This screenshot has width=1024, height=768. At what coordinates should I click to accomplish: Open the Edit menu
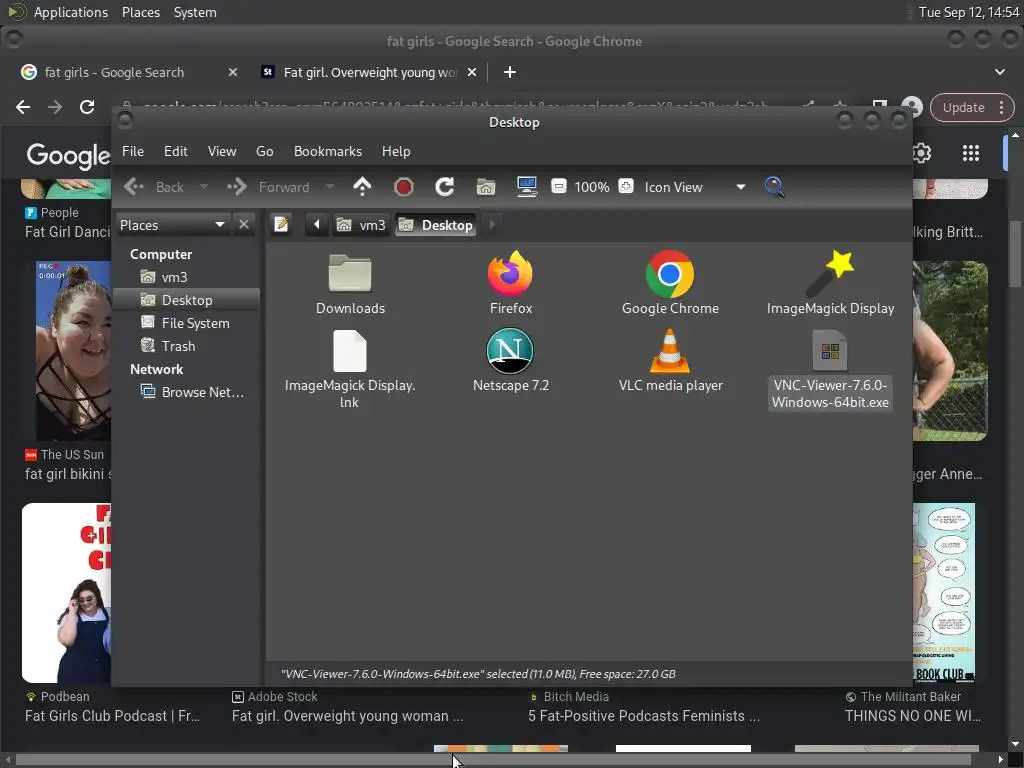(x=176, y=151)
